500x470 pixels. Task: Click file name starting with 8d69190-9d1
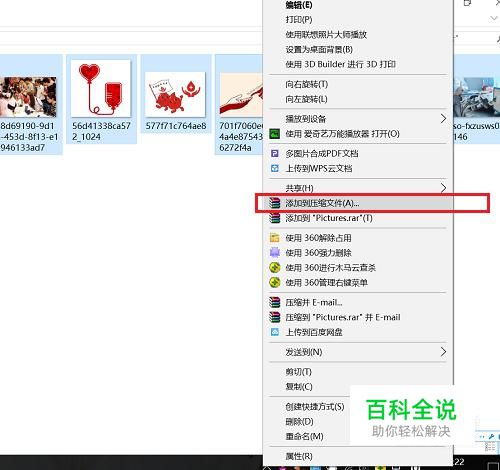point(29,137)
